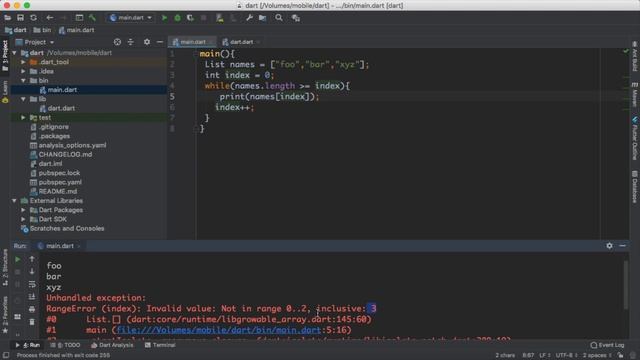
Task: Click UTF-8 encoding in status bar
Action: pos(566,356)
